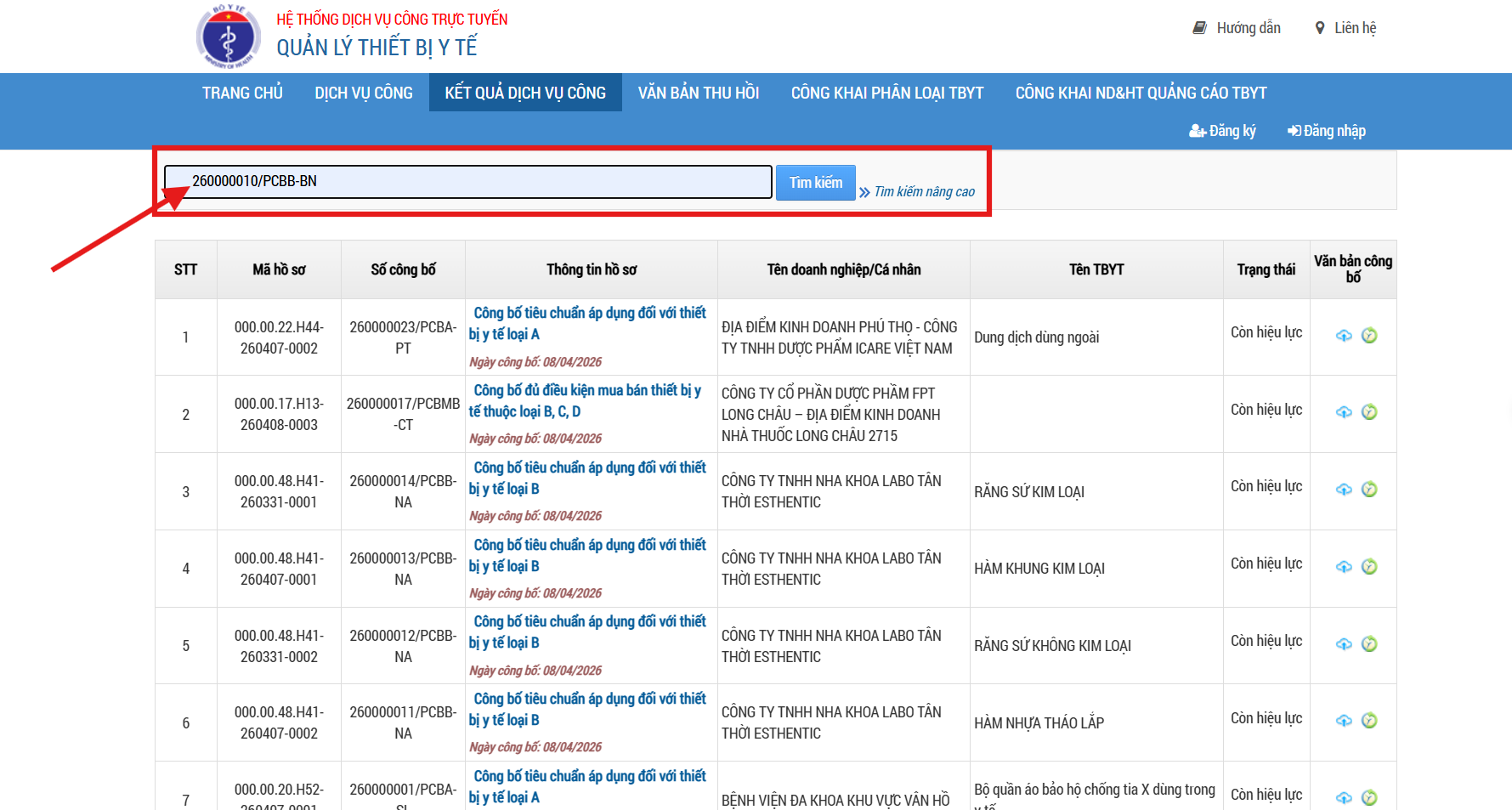
Task: Click the green clock history icon in row 1
Action: tap(1369, 336)
